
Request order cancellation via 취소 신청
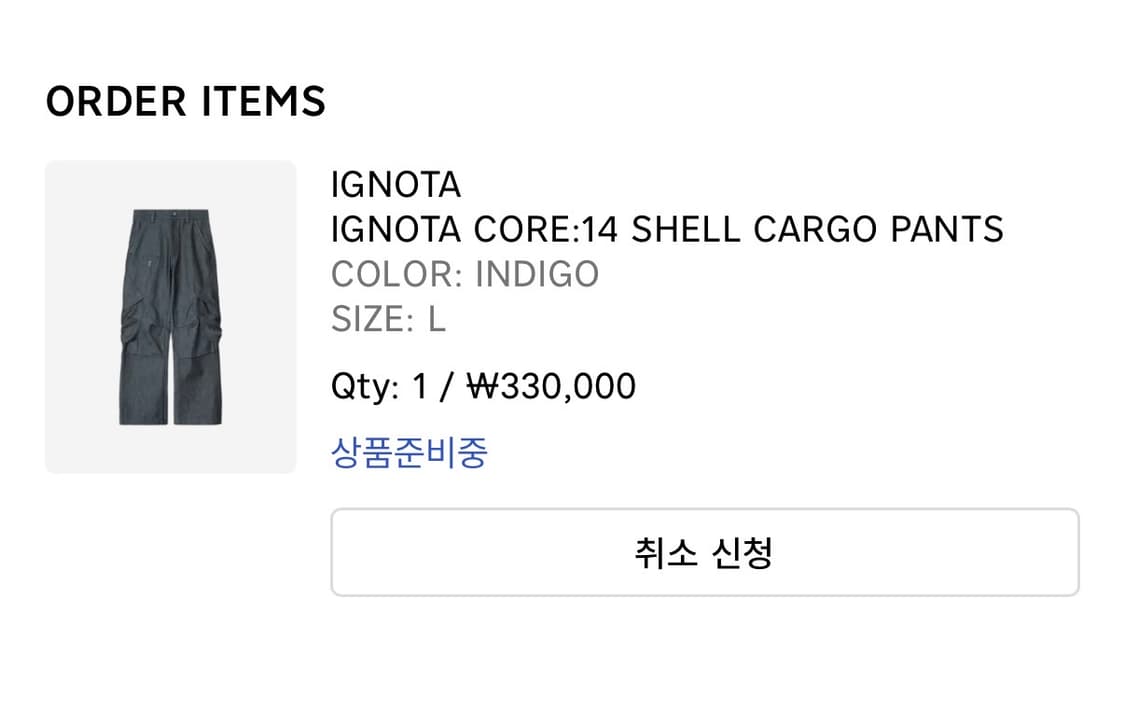pyautogui.click(x=706, y=550)
